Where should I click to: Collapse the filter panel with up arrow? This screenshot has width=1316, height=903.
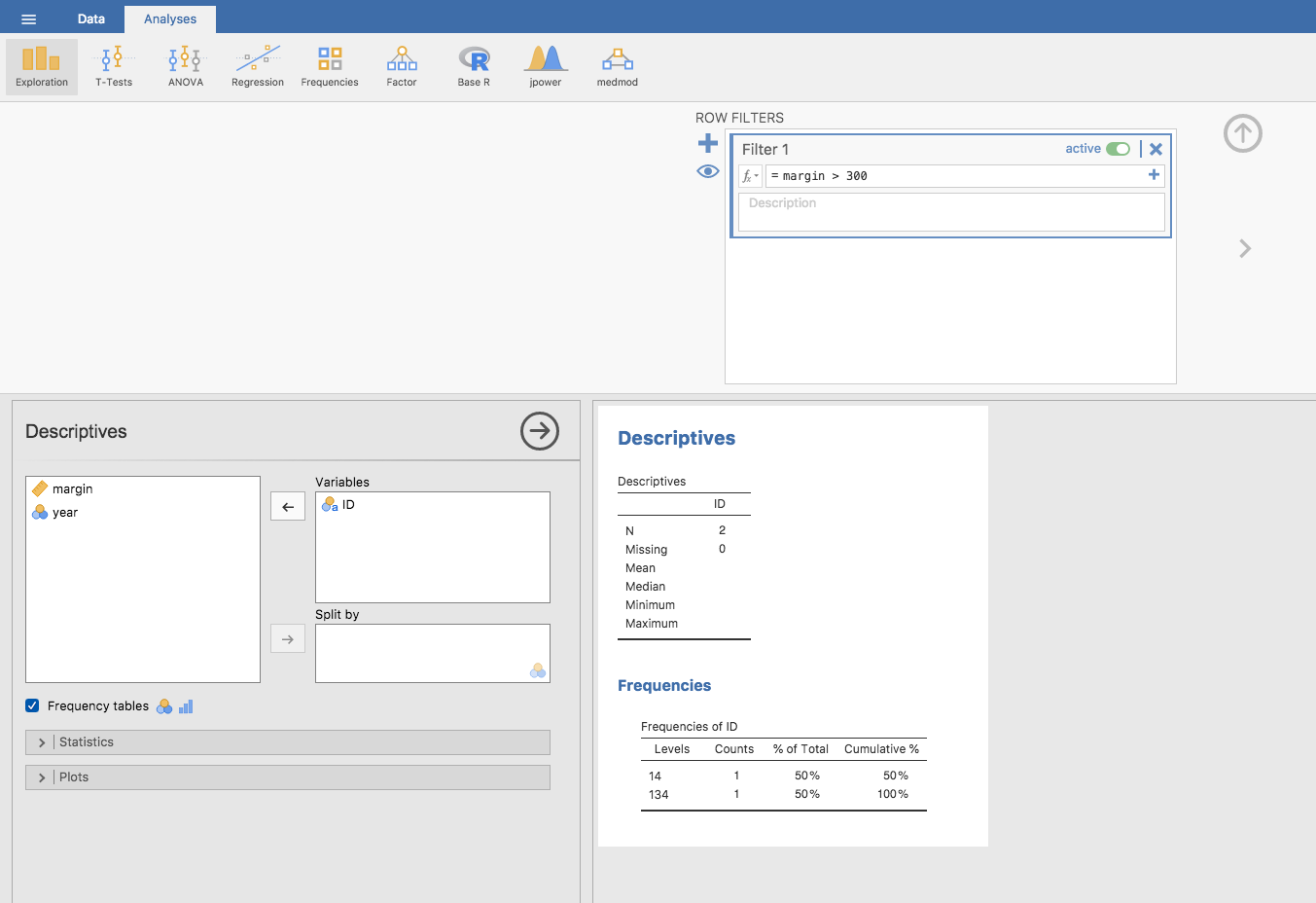(x=1243, y=133)
